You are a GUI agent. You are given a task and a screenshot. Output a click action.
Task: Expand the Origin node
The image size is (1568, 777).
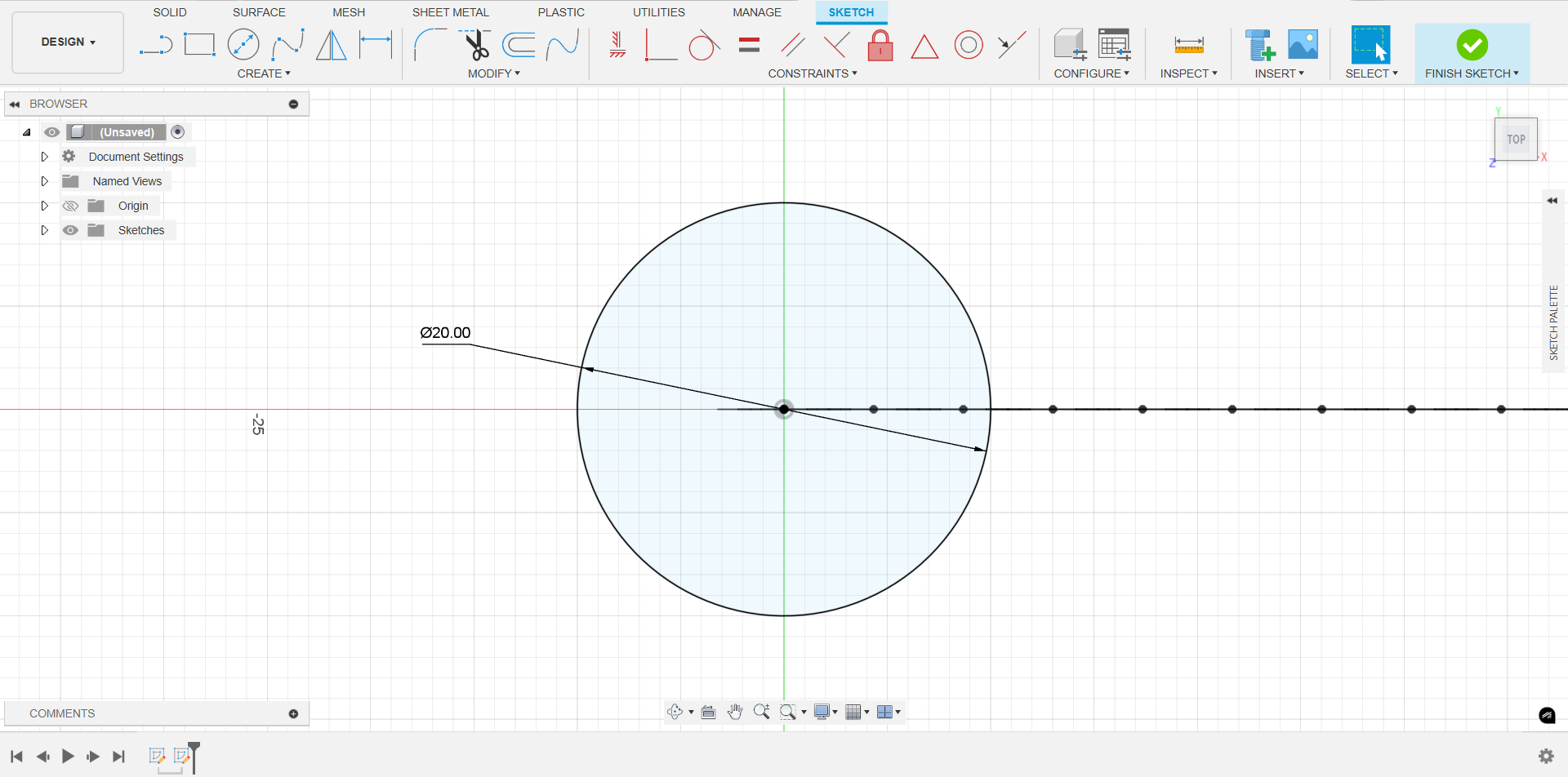coord(45,206)
